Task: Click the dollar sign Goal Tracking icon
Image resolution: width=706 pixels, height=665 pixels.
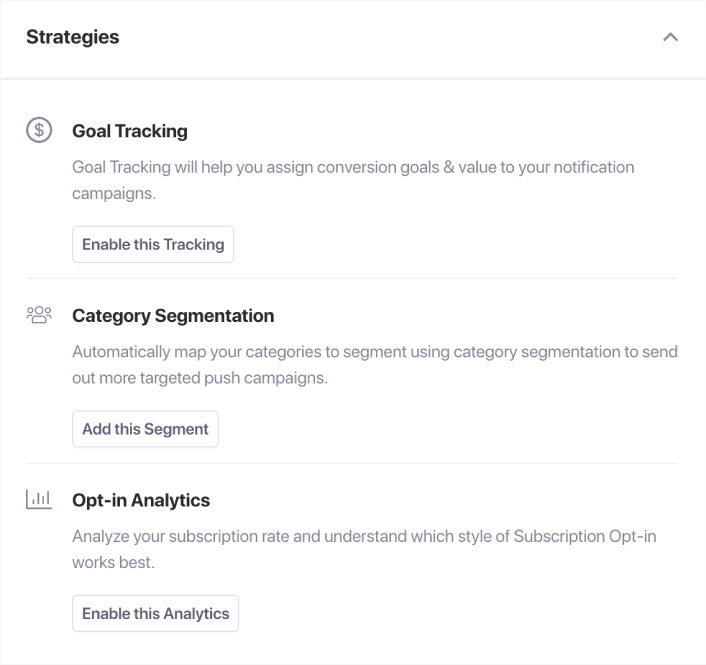Action: (39, 130)
